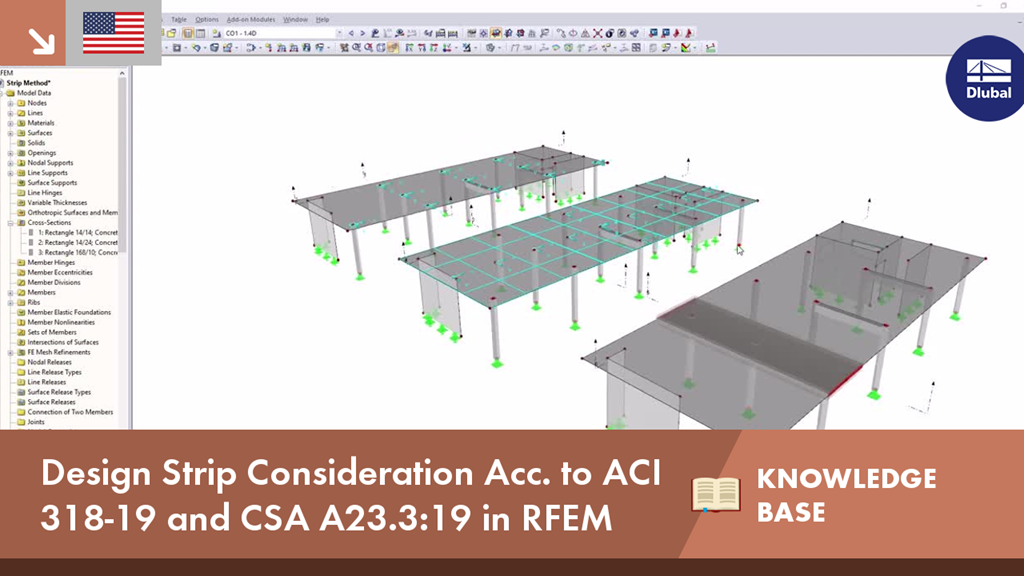Click the last red flag toolbar icon
The image size is (1024, 576).
[689, 33]
